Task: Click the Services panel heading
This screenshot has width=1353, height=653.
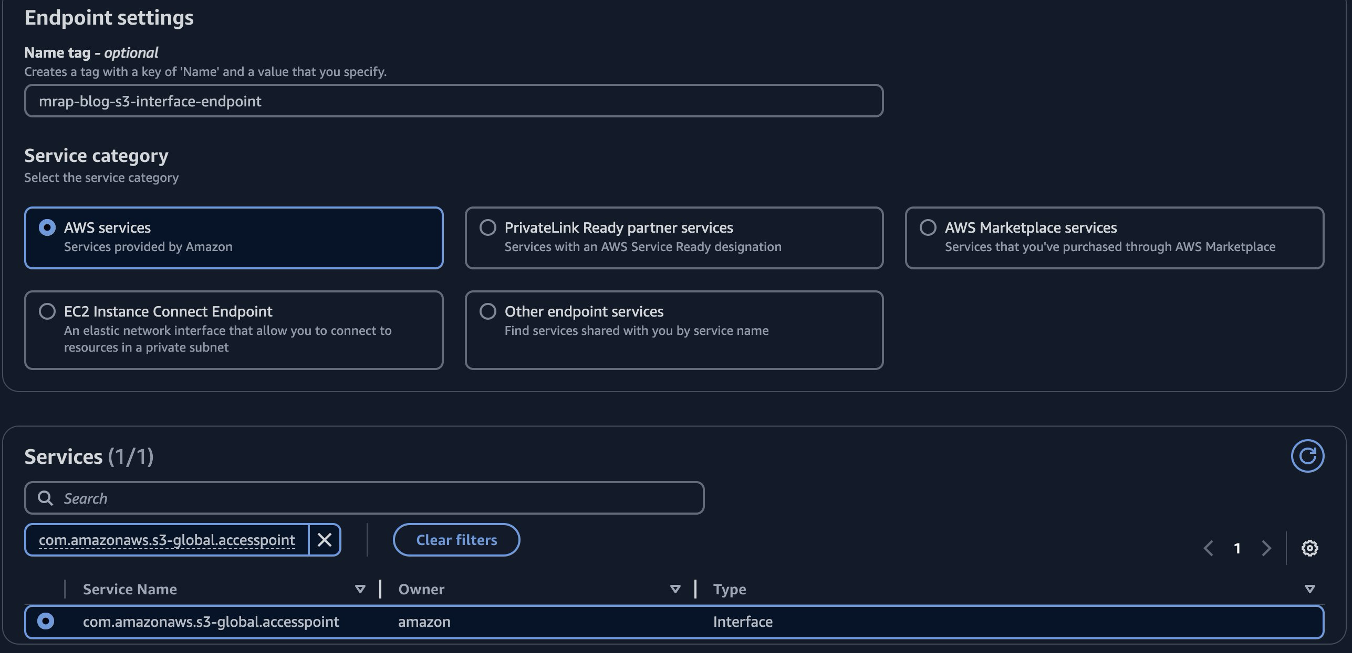Action: click(x=63, y=456)
